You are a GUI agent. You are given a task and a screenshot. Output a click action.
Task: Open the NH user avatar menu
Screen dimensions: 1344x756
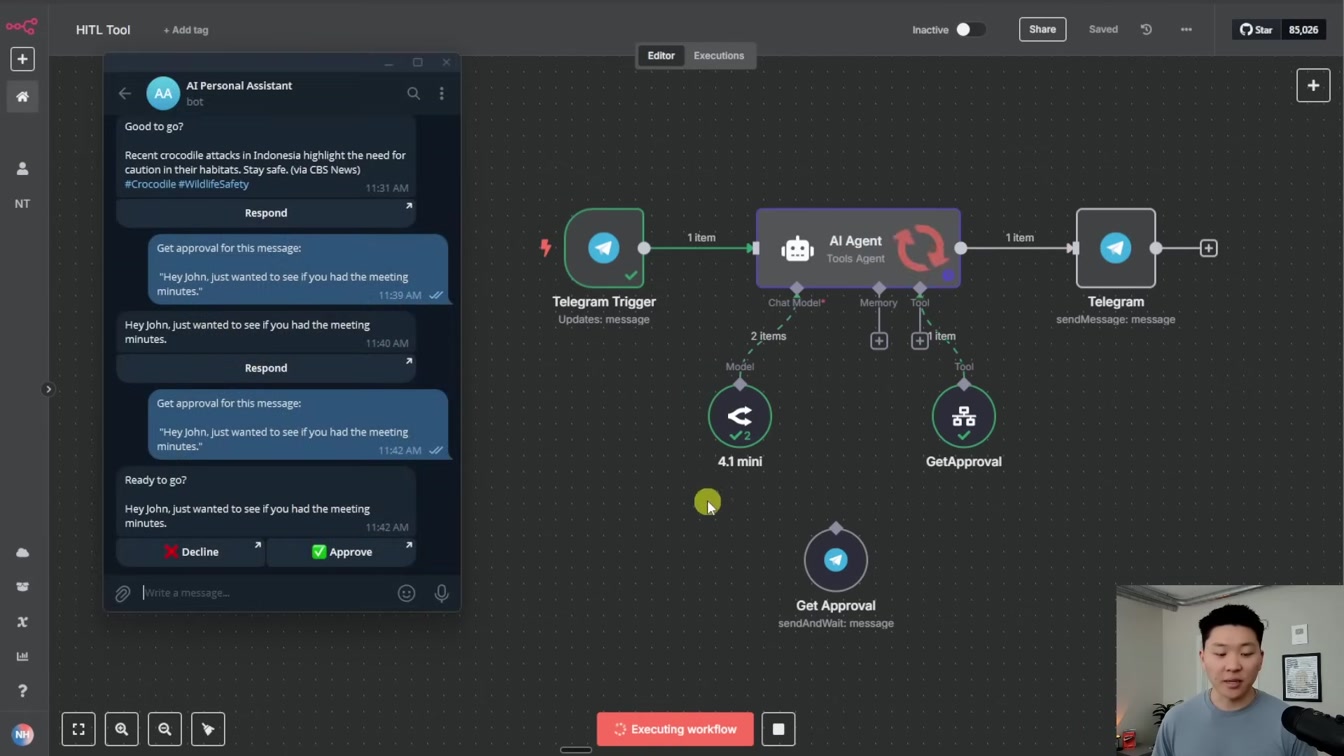pos(22,734)
